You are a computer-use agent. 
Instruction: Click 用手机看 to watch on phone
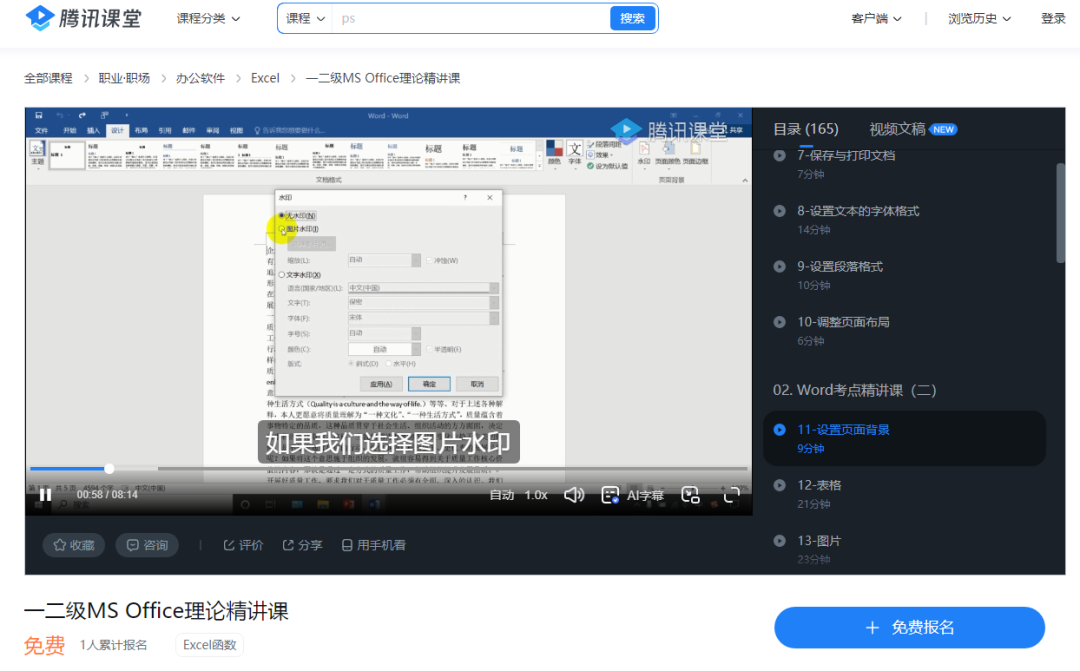[373, 545]
